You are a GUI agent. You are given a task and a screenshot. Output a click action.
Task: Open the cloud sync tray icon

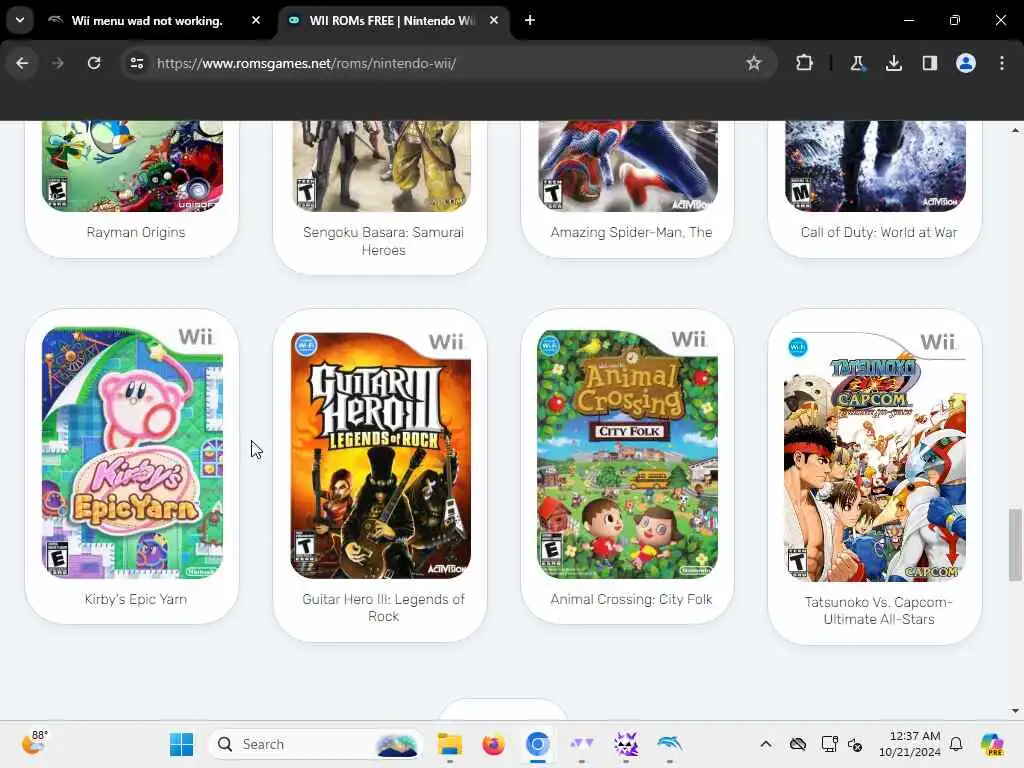798,744
